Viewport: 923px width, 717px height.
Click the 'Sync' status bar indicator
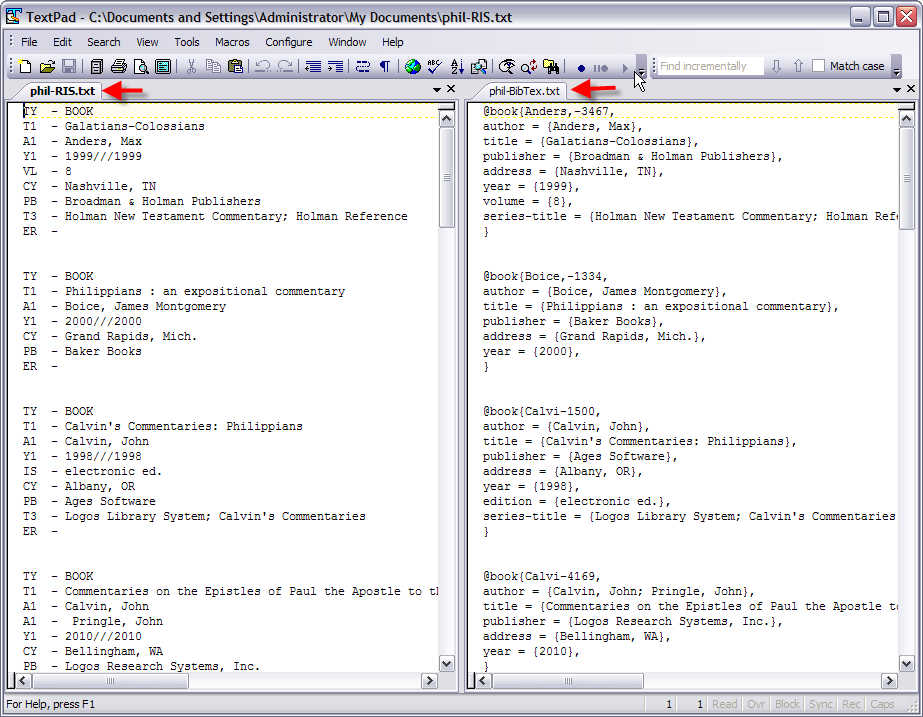[x=821, y=704]
